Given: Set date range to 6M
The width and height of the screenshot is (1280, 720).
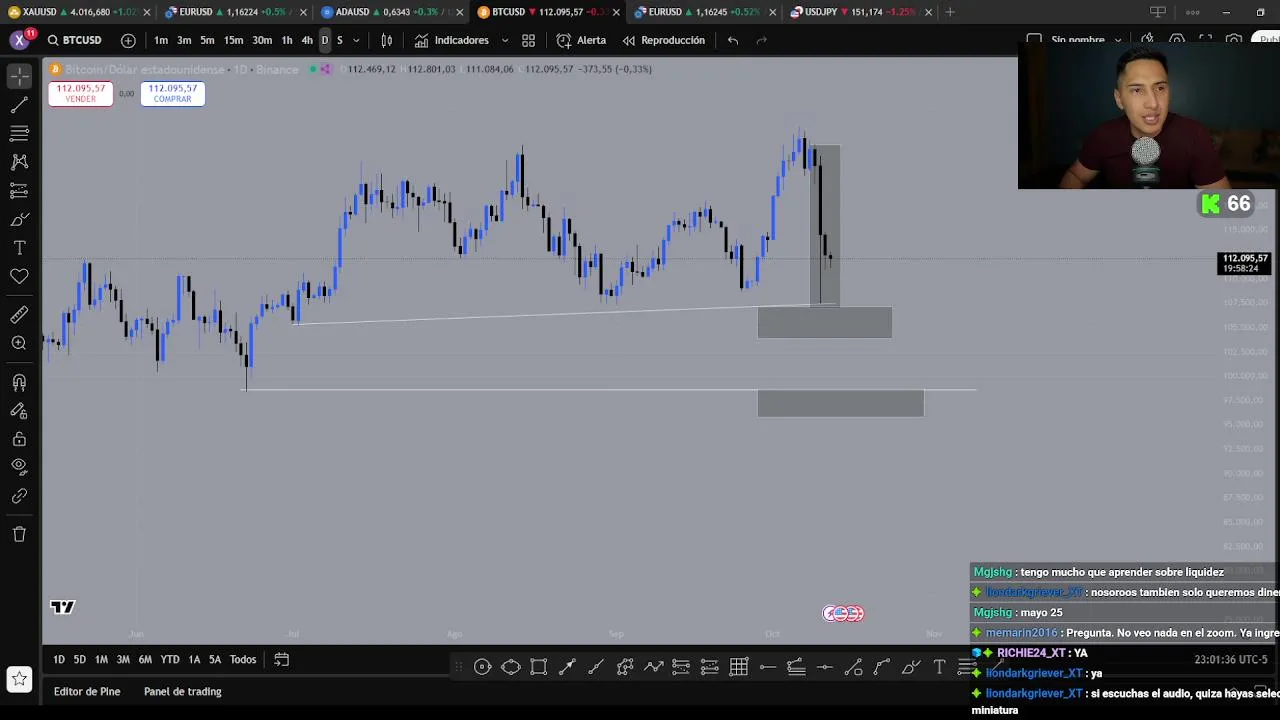Looking at the screenshot, I should click(145, 659).
